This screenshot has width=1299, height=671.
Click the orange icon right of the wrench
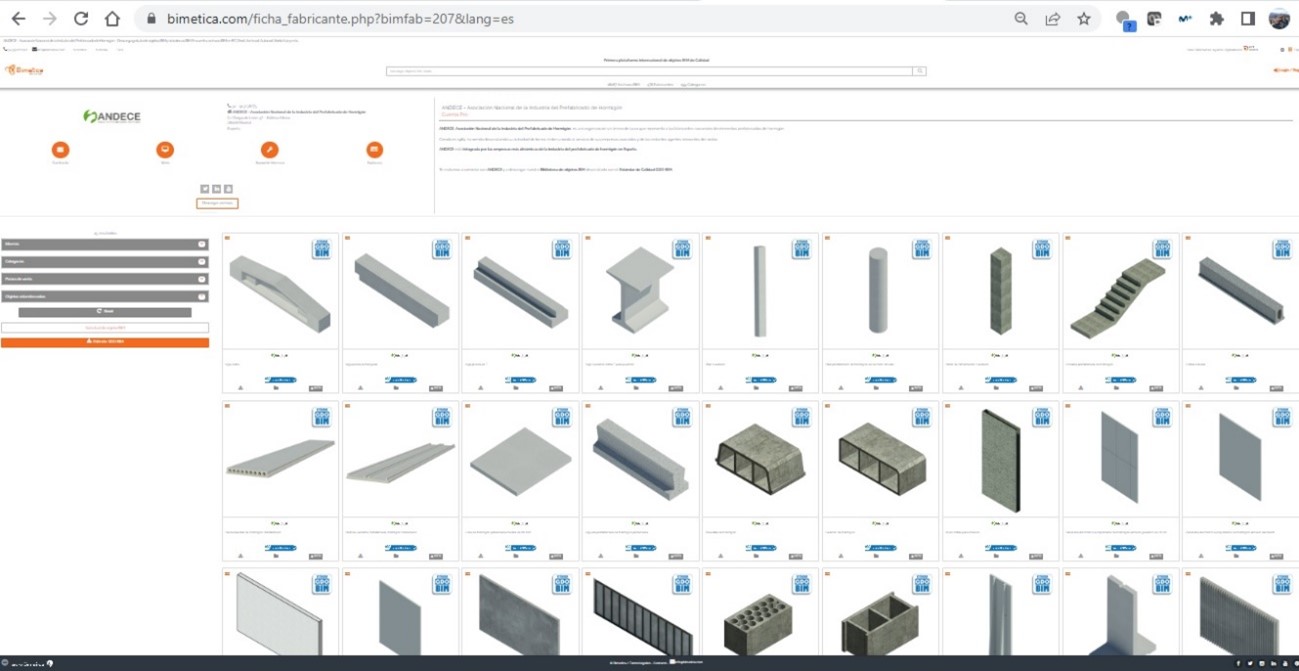click(x=374, y=149)
